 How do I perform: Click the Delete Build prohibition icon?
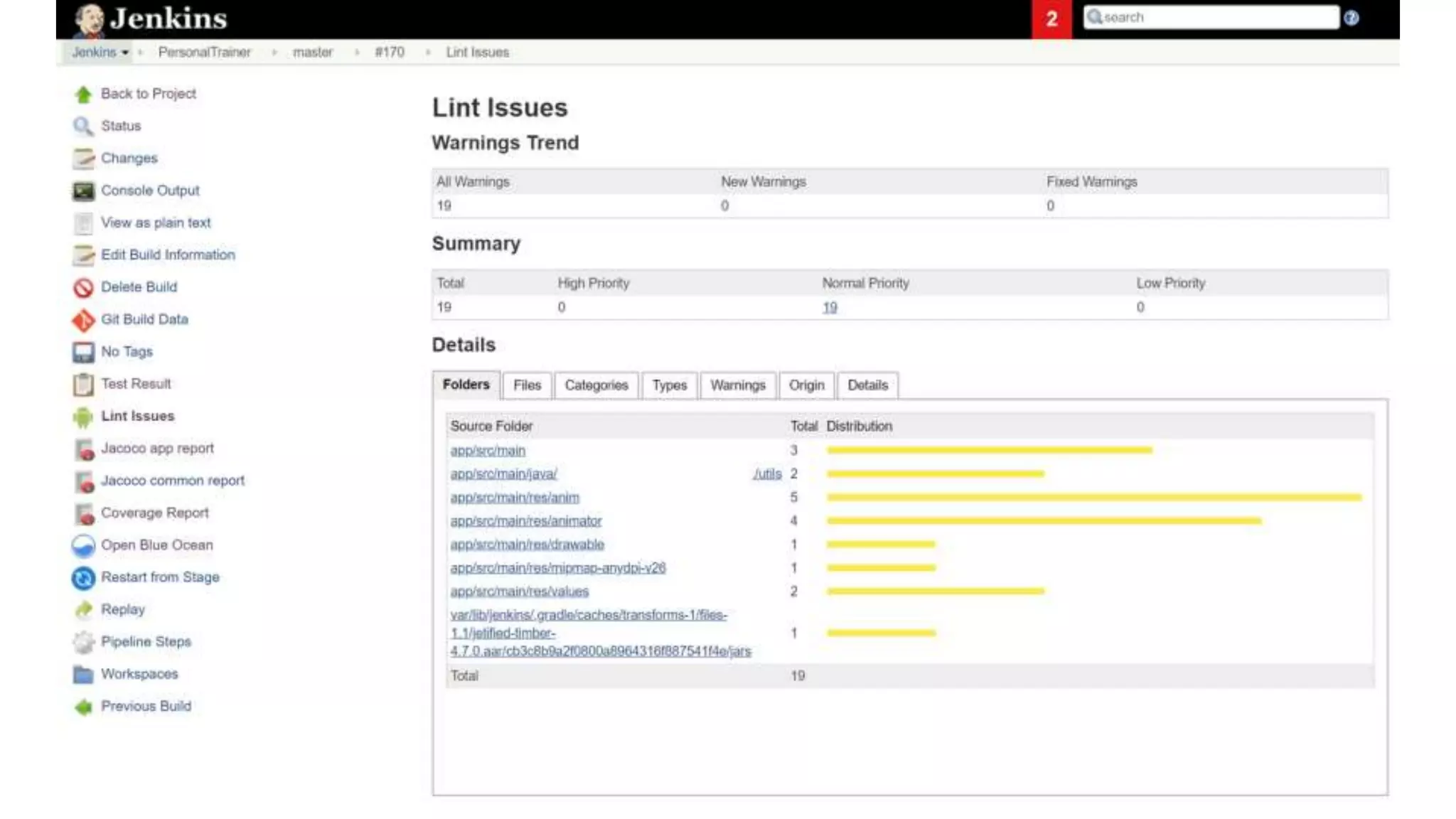pyautogui.click(x=83, y=288)
